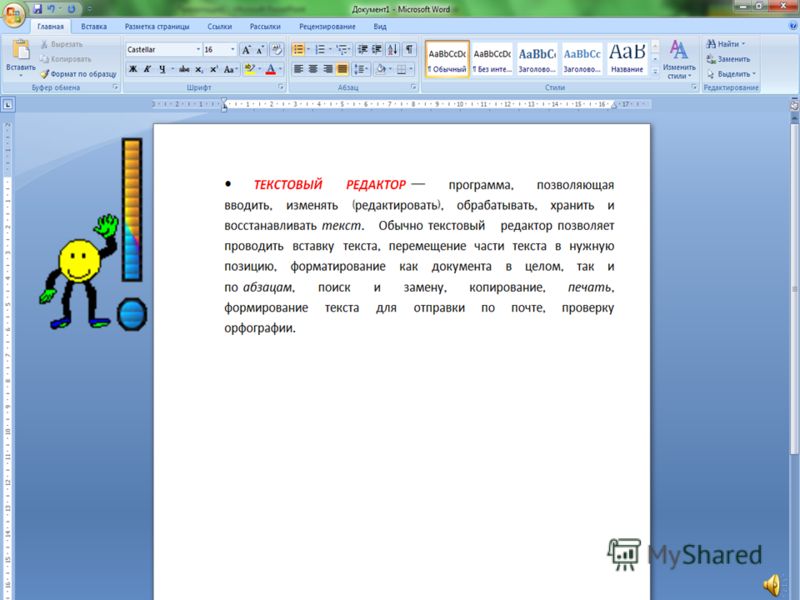800x600 pixels.
Task: Switch to the Главная tab
Action: (50, 27)
